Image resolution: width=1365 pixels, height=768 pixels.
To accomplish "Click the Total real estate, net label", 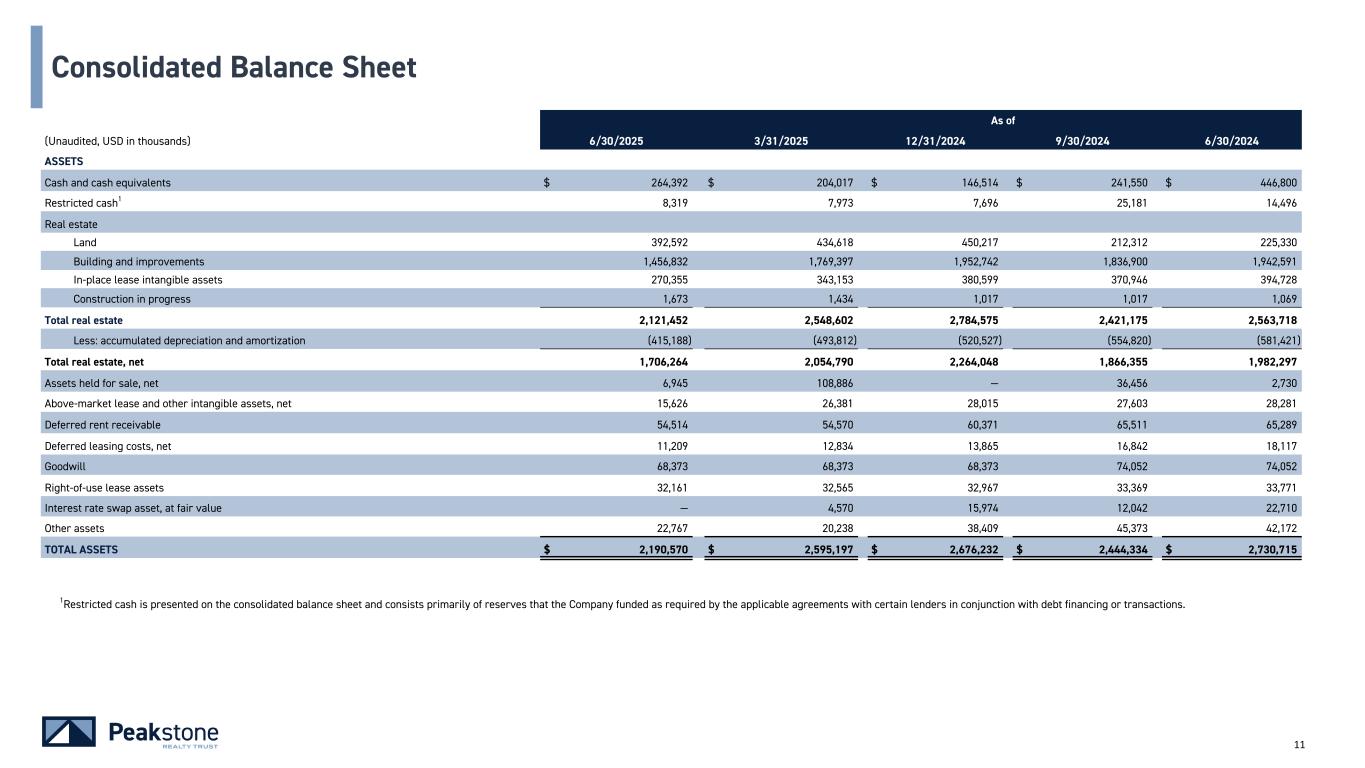I will pyautogui.click(x=95, y=360).
